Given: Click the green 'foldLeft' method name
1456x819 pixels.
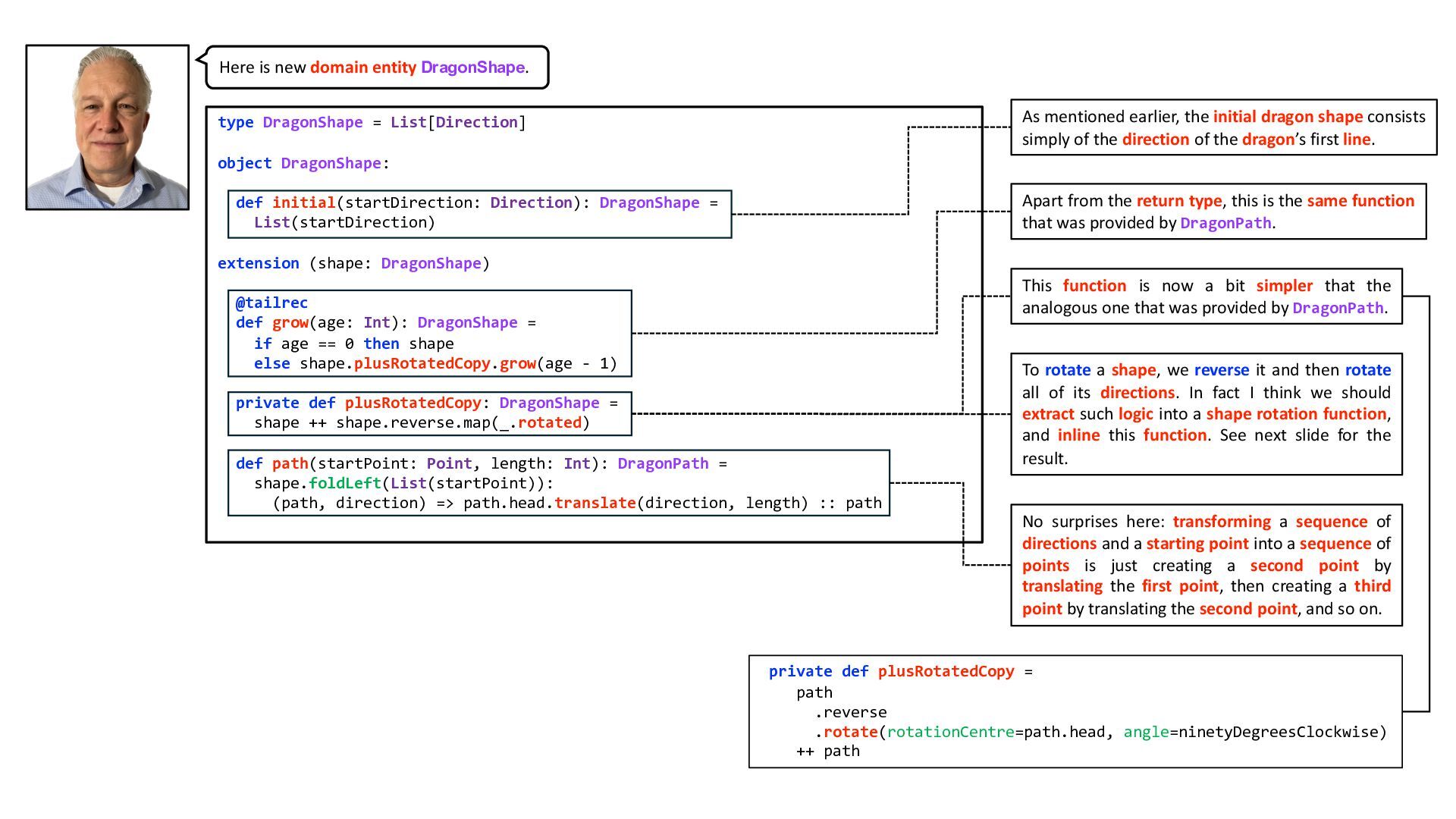Looking at the screenshot, I should click(345, 483).
